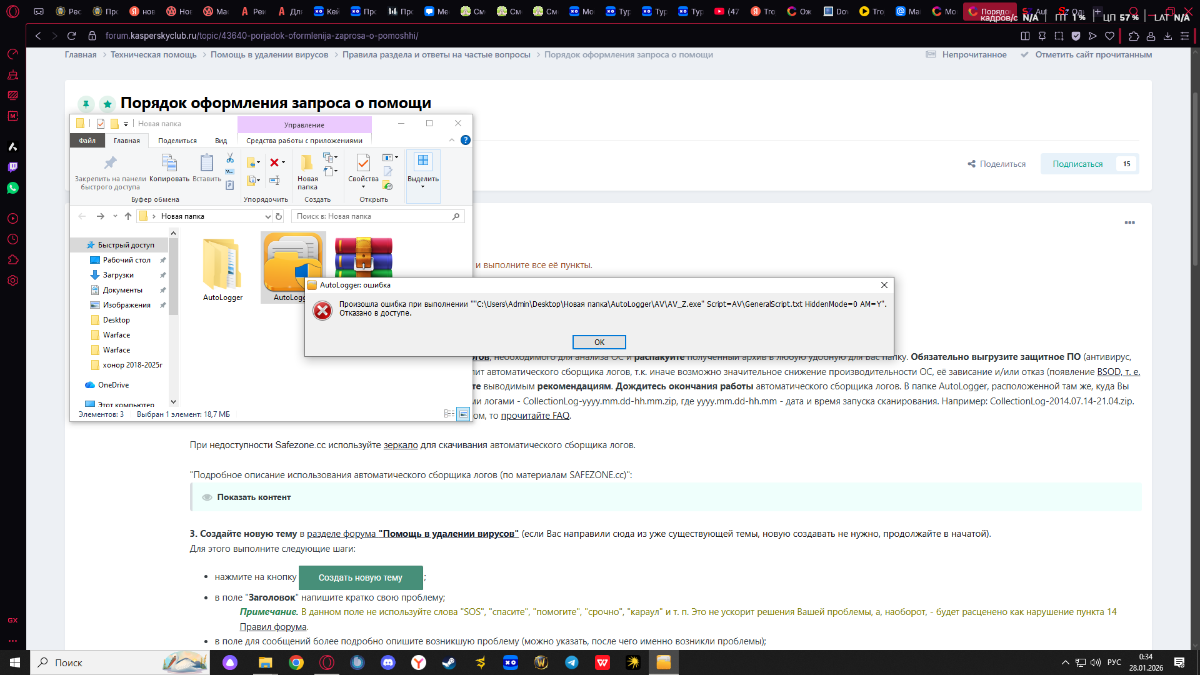
Task: Open Twitch in the Opera sidebar
Action: [x=12, y=167]
